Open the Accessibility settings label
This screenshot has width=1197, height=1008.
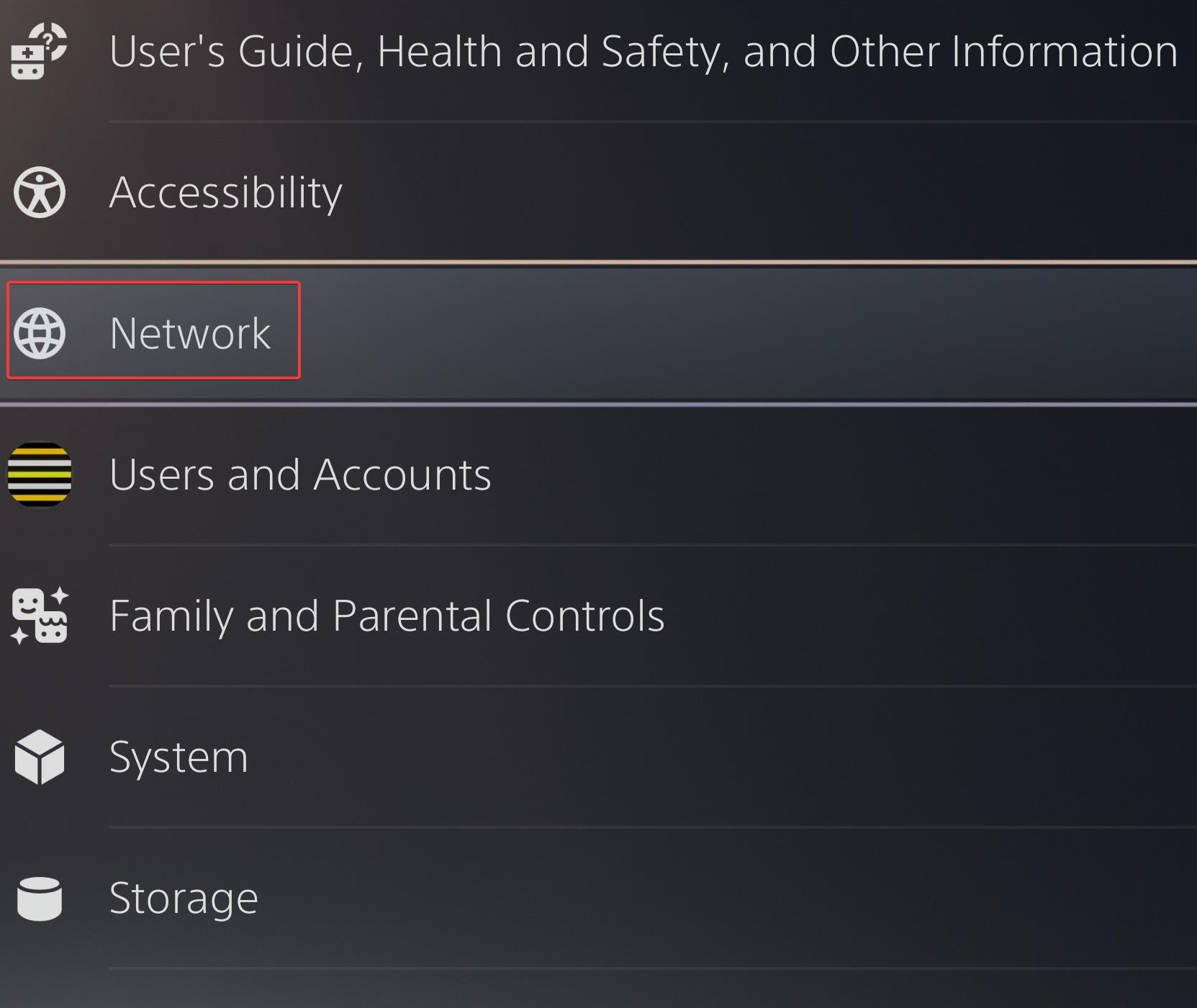coord(225,192)
